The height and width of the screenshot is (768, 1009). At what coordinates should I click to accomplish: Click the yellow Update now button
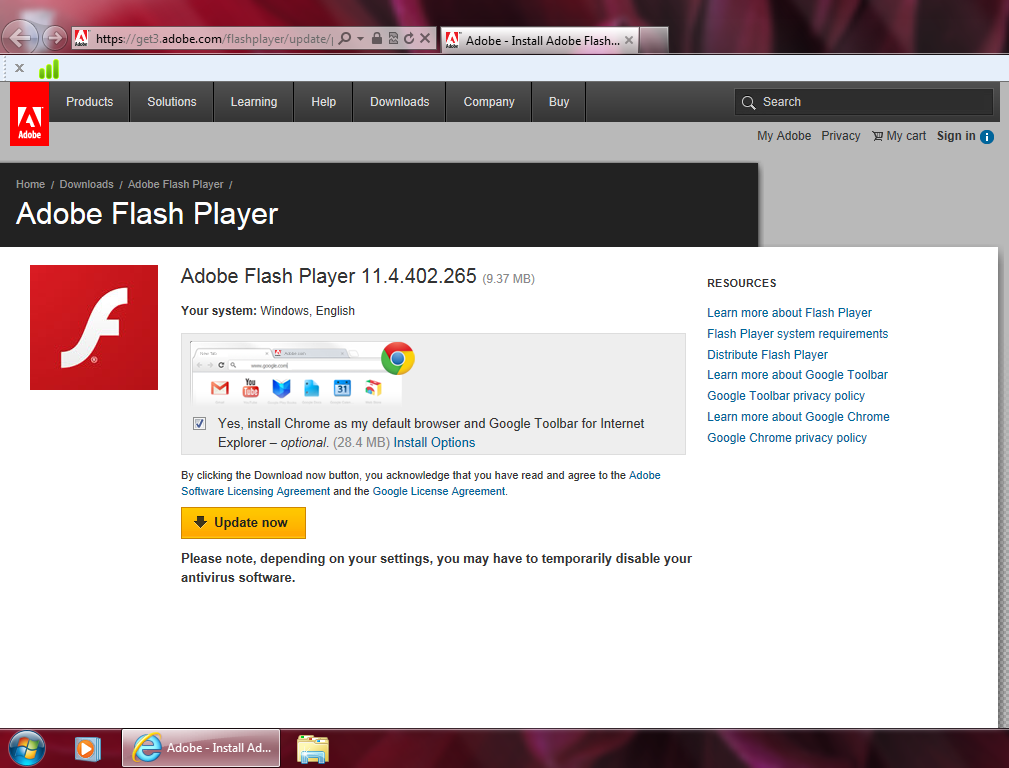[x=243, y=523]
